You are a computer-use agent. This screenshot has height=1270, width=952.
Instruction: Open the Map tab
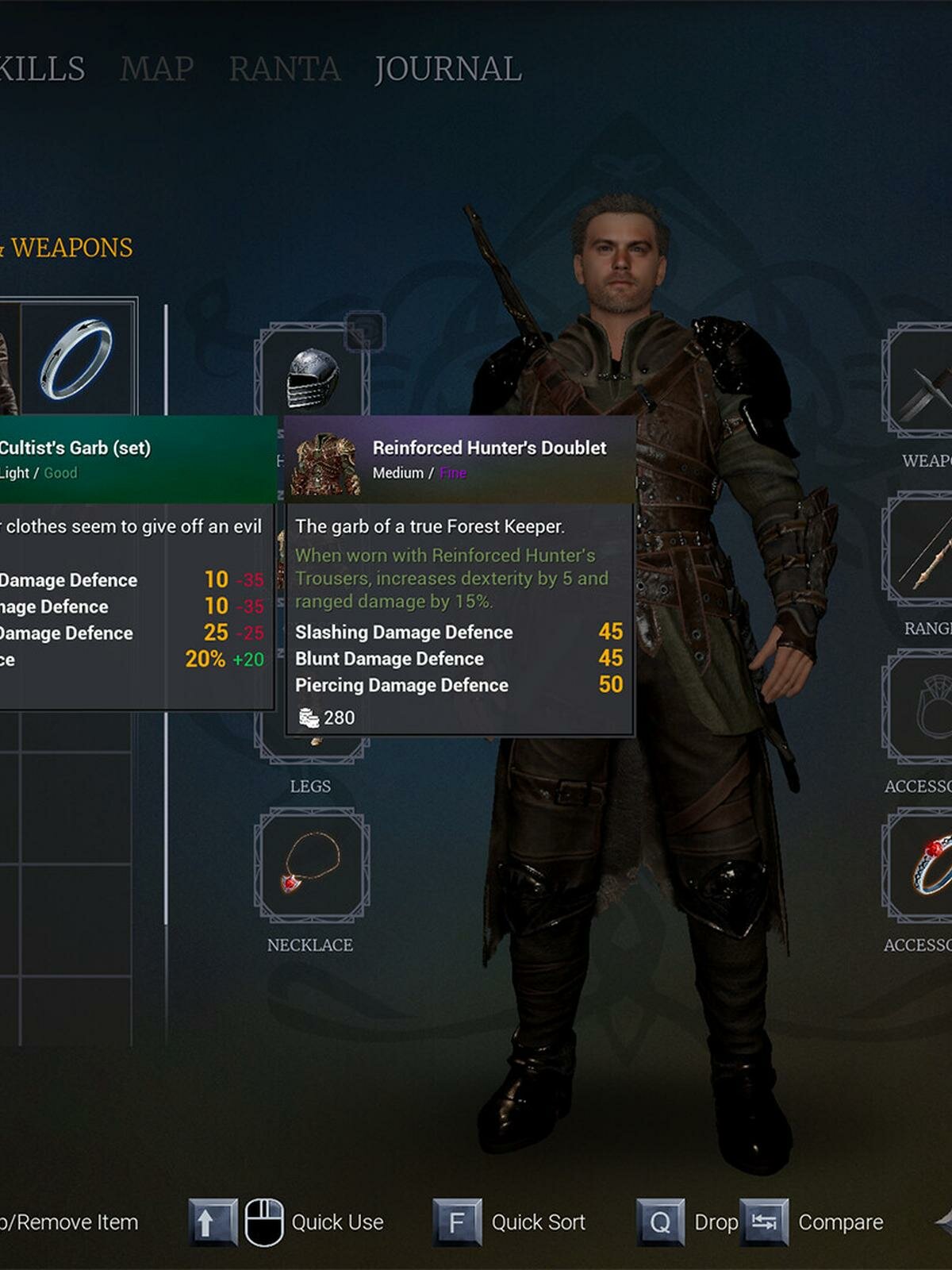coord(157,69)
